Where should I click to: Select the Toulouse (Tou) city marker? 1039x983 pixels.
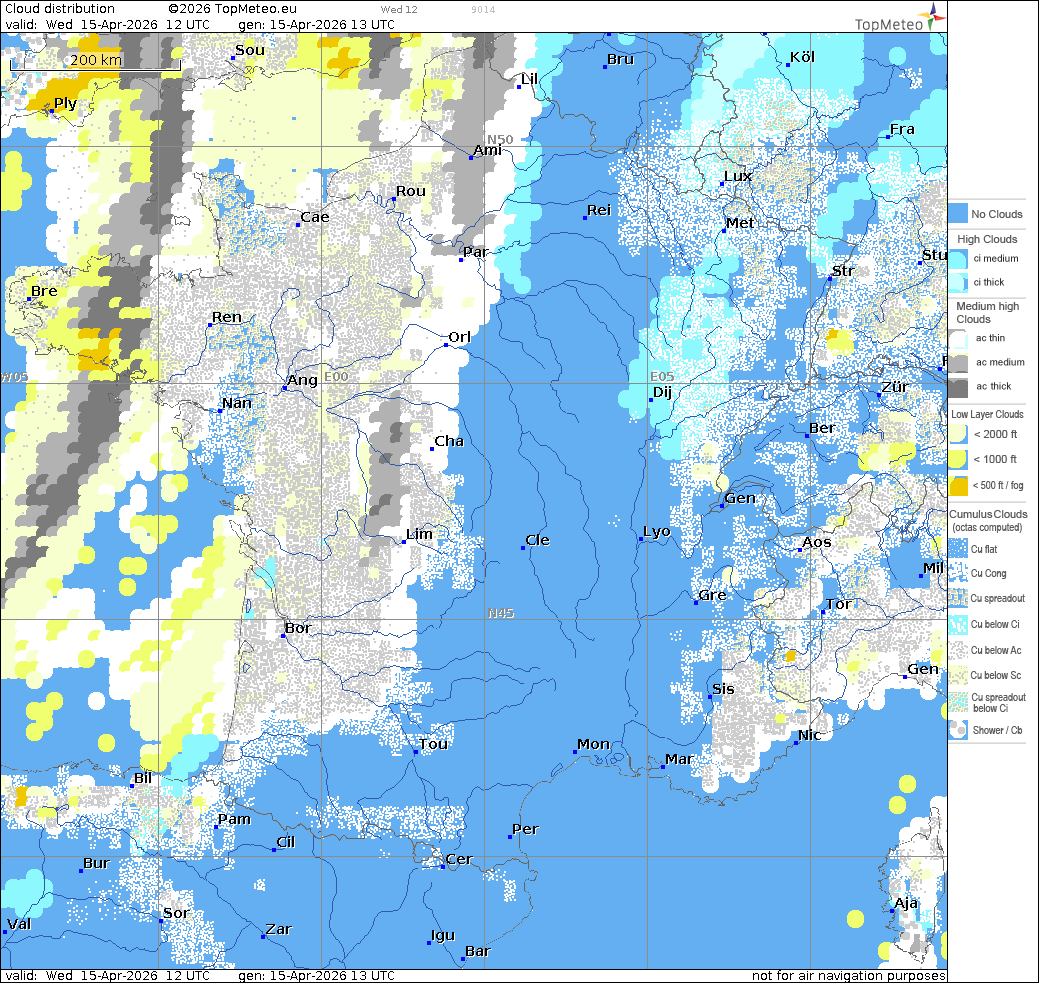(415, 752)
